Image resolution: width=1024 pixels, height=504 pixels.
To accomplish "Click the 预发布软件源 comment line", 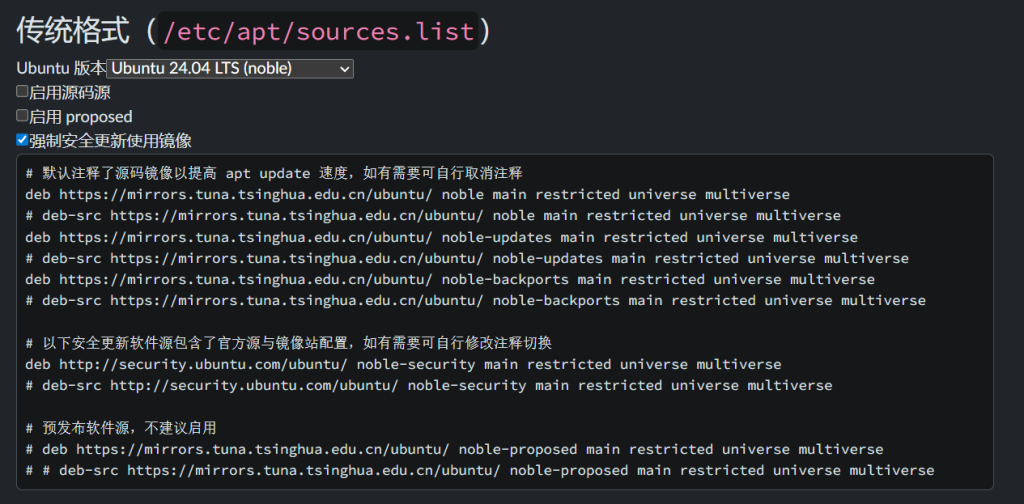I will pos(121,428).
